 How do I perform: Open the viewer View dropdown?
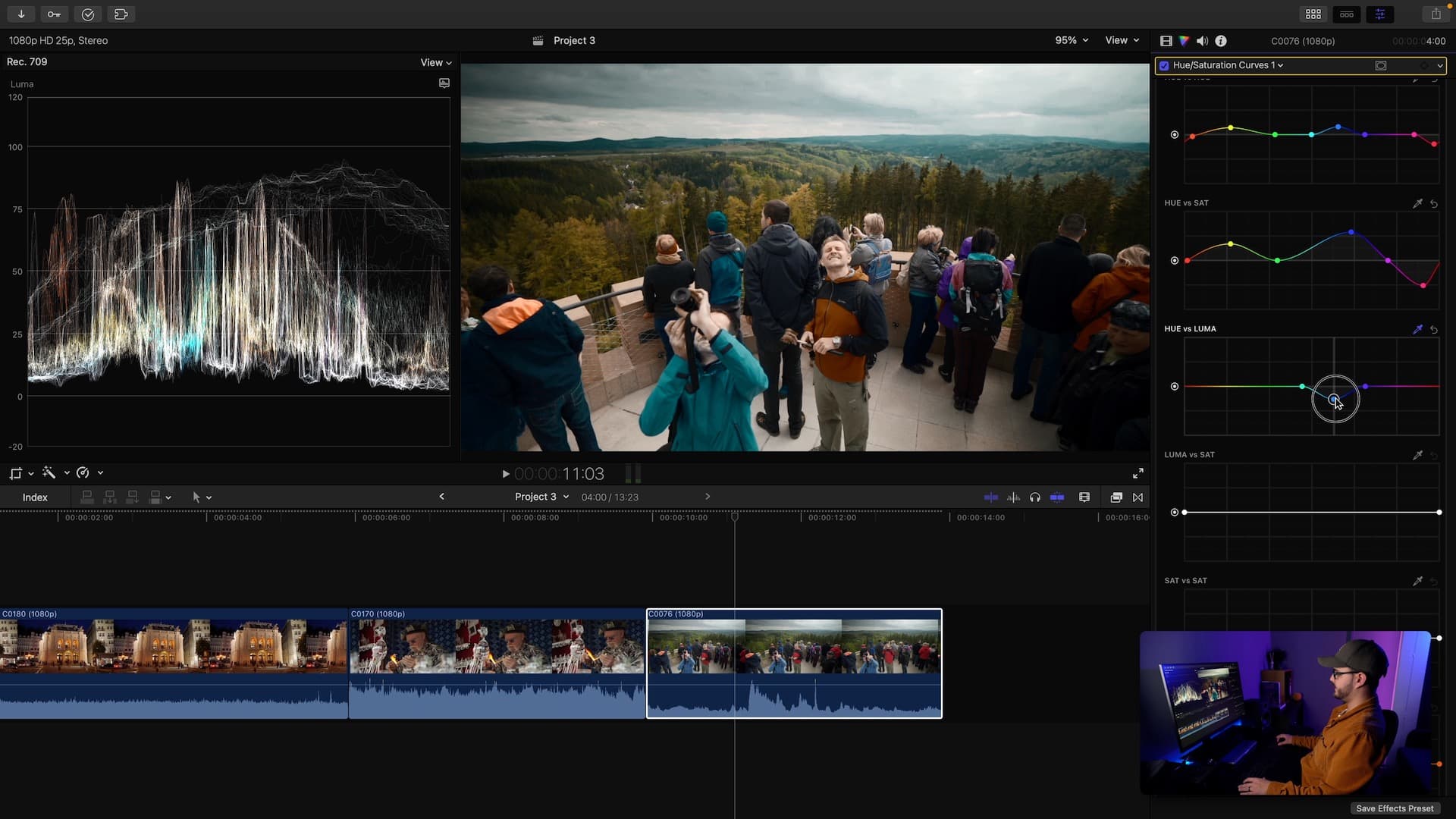(x=1122, y=40)
